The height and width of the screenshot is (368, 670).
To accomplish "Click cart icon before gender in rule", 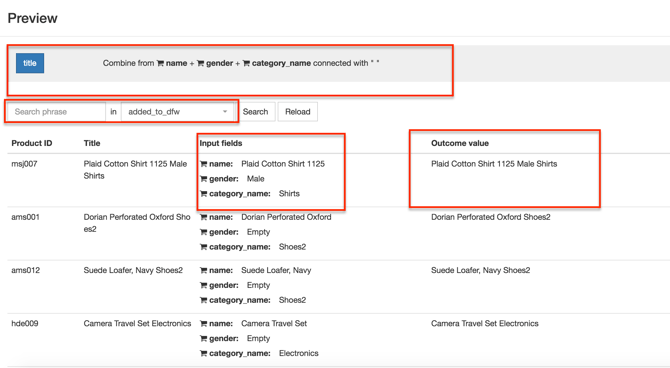I will pyautogui.click(x=200, y=63).
